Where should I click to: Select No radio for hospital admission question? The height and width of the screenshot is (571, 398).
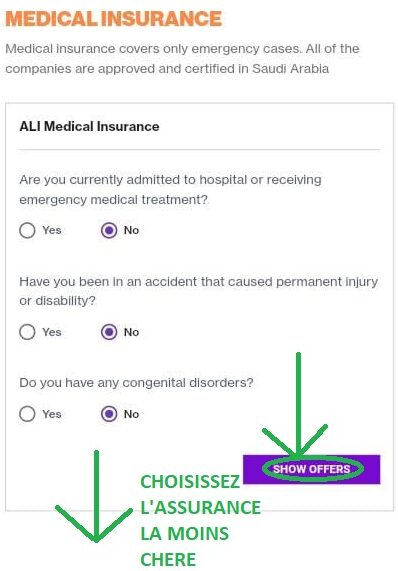(109, 230)
